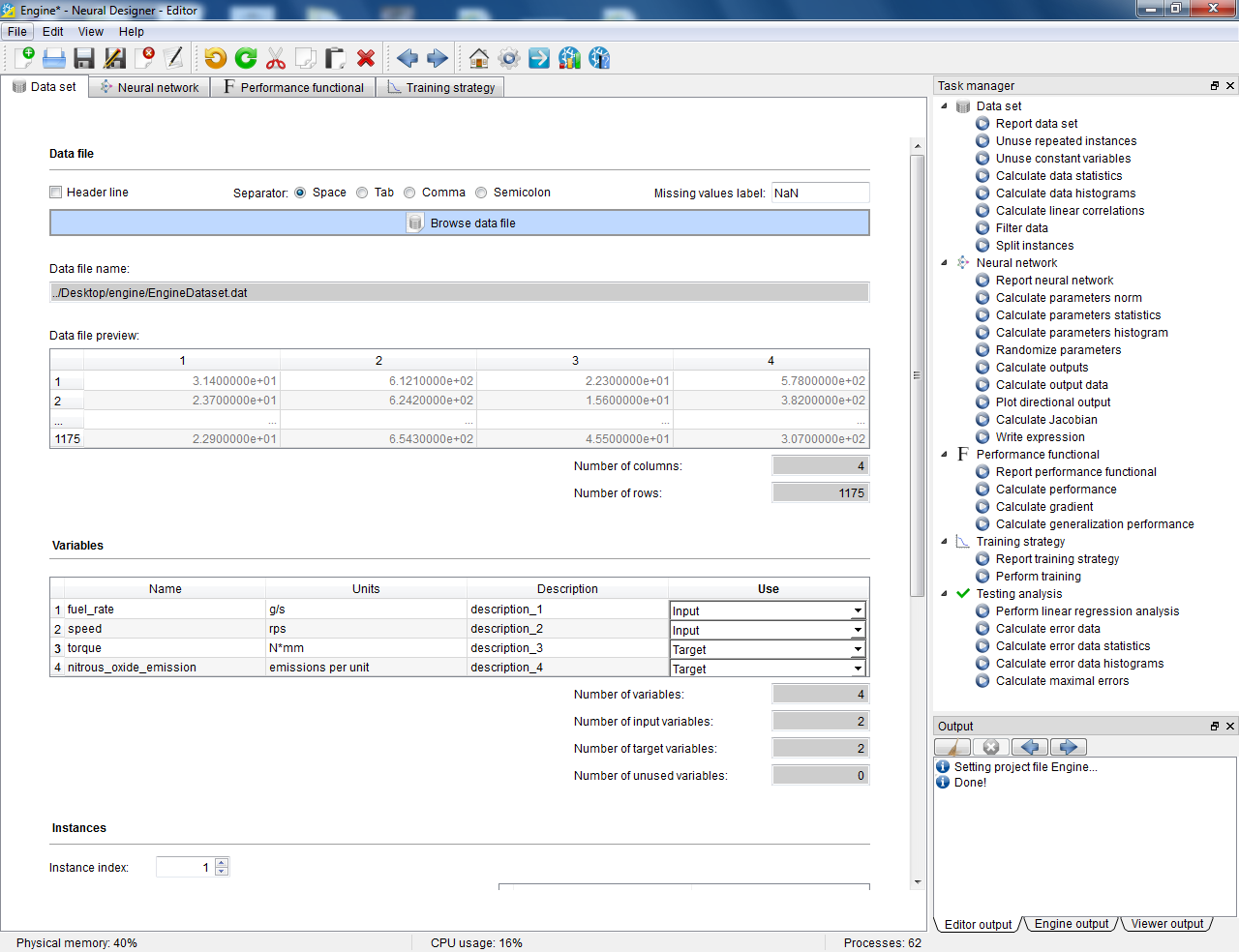The width and height of the screenshot is (1239, 952).
Task: Click the home icon in toolbar
Action: click(479, 58)
